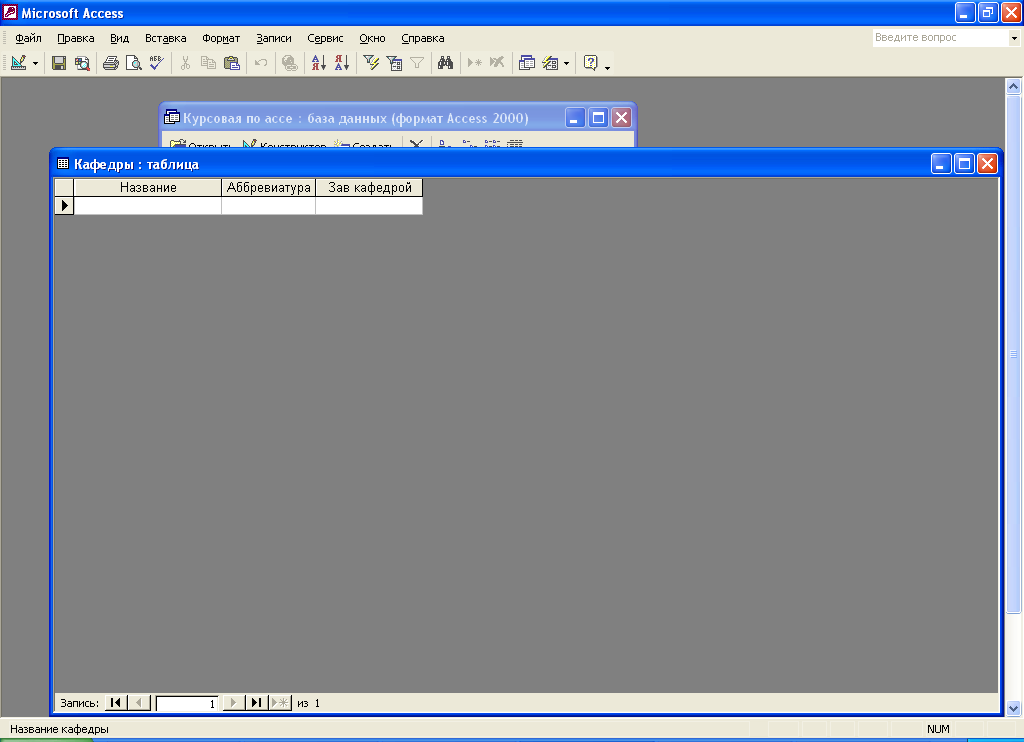
Task: Switch to Design view via toolbar icon
Action: tap(18, 63)
